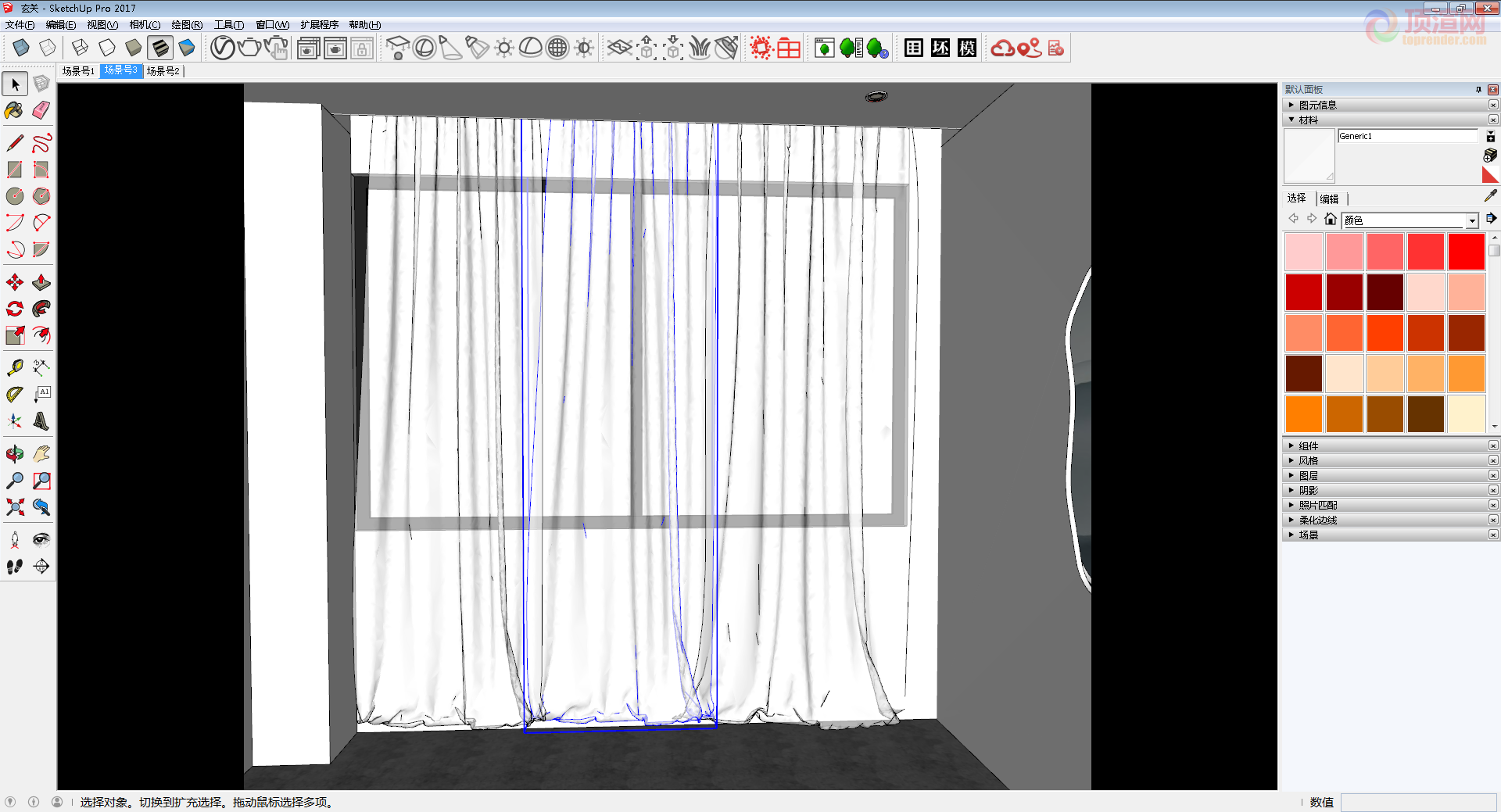The height and width of the screenshot is (812, 1501).
Task: Create a new material button
Action: pyautogui.click(x=1490, y=155)
